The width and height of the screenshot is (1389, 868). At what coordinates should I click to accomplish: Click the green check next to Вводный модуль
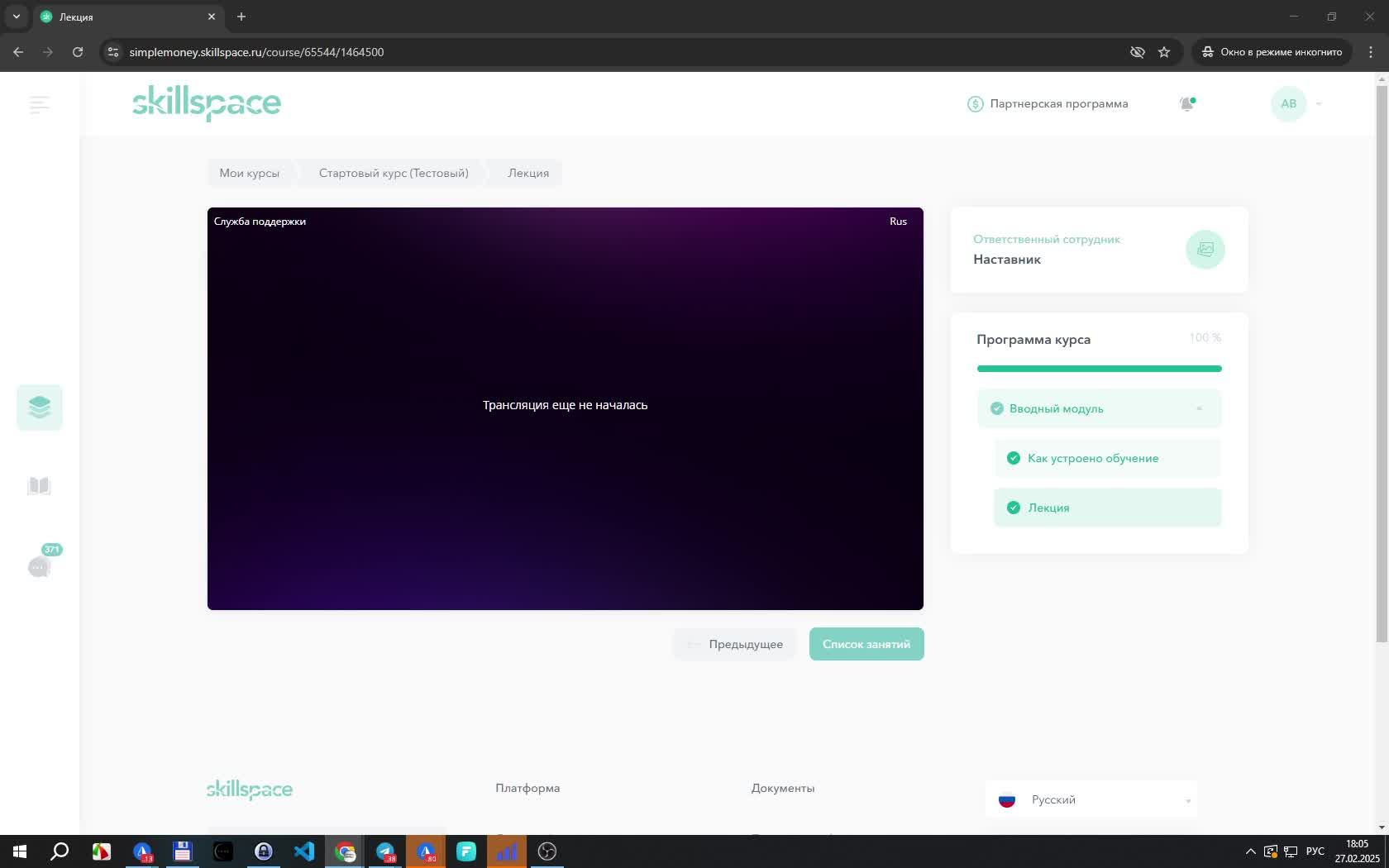997,408
